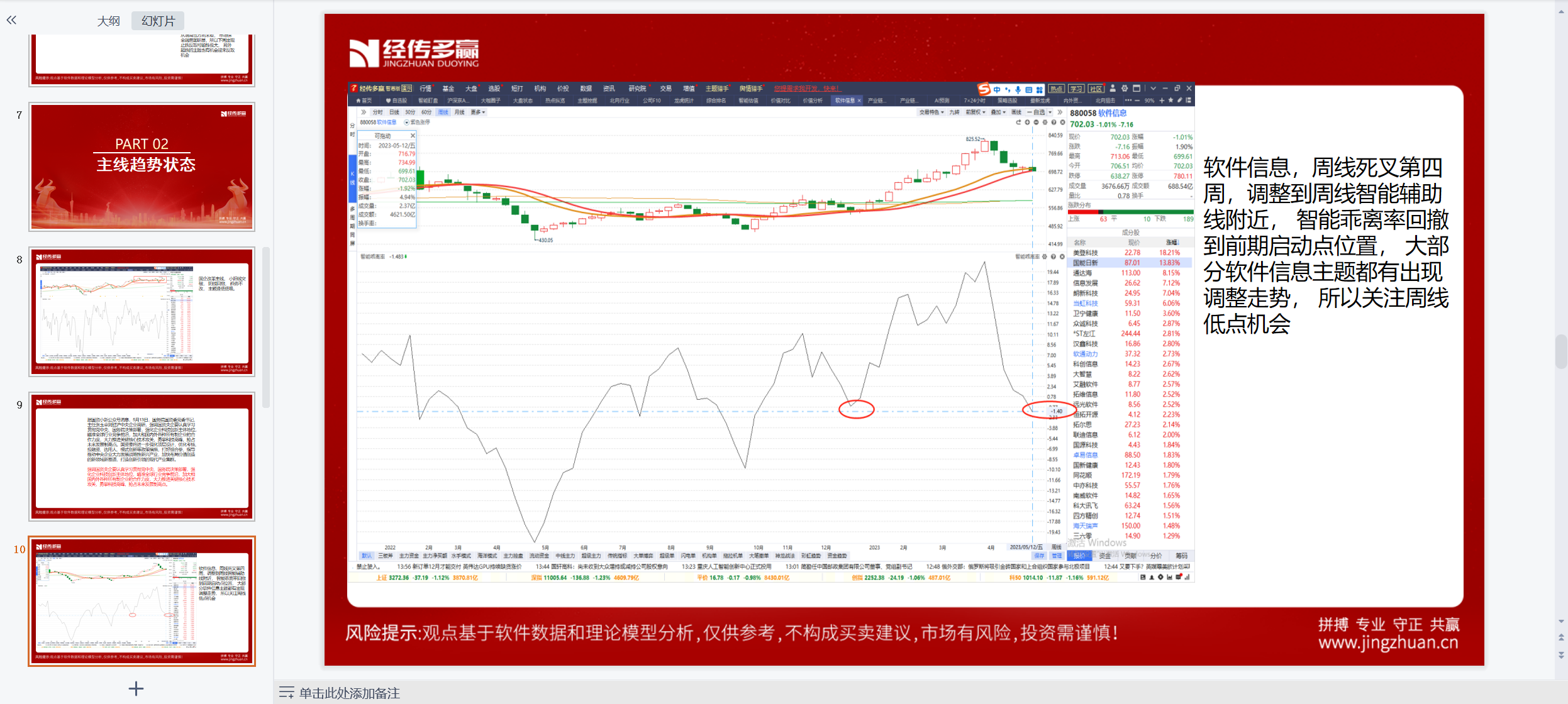Click the scroll-down arrow of editor scrollbar
The image size is (1568, 704).
[1561, 621]
